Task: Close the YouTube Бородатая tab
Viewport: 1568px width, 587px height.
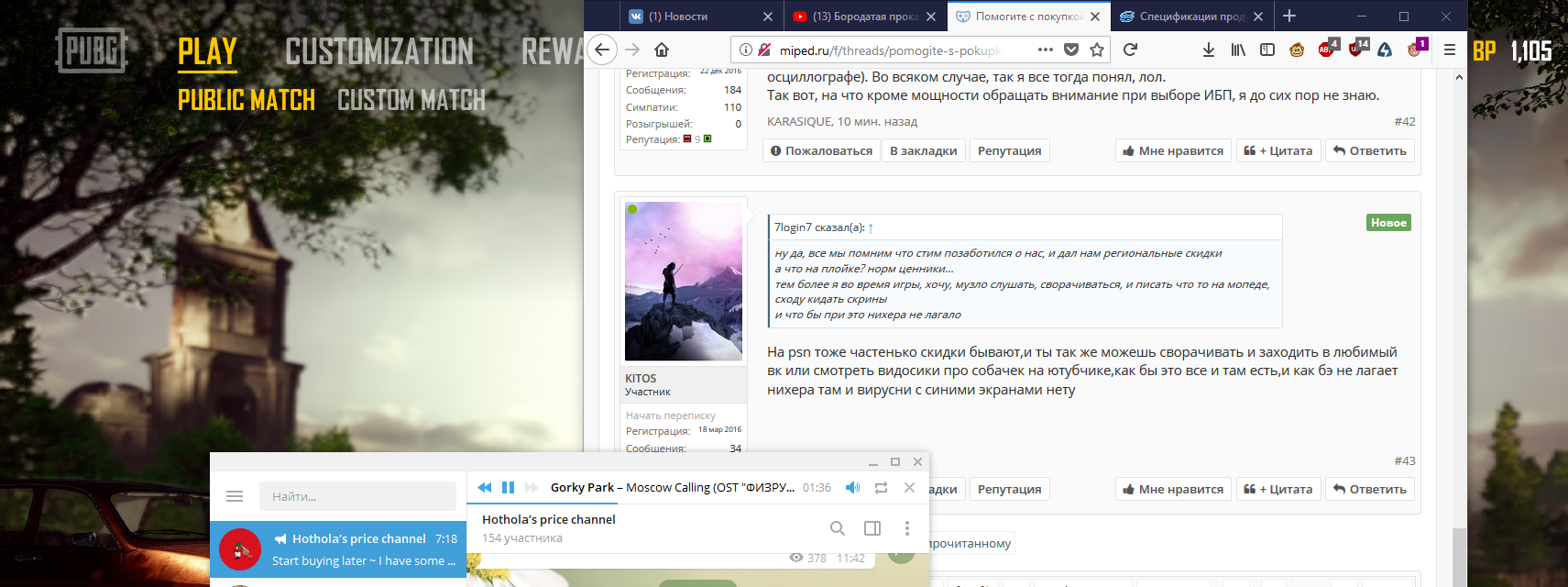Action: click(931, 17)
